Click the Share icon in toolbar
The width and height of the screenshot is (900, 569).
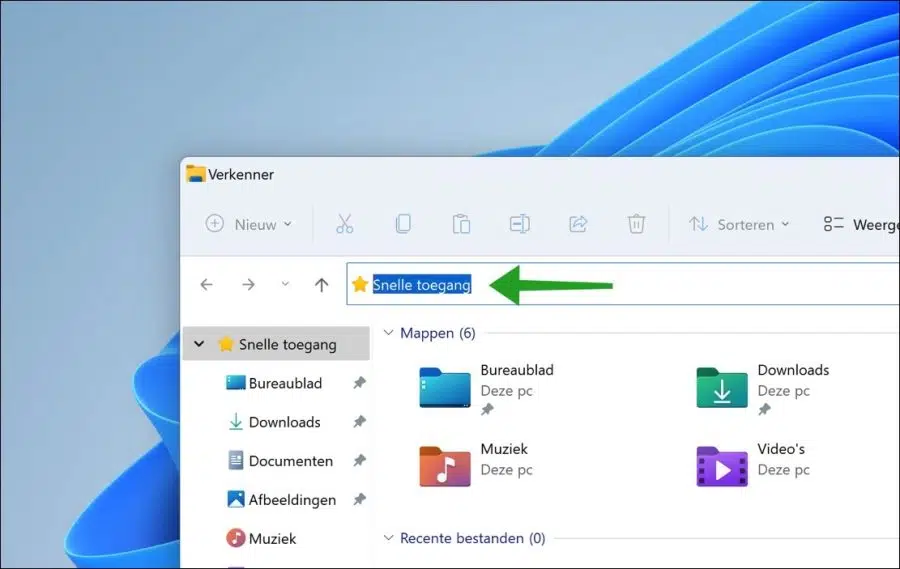tap(578, 224)
